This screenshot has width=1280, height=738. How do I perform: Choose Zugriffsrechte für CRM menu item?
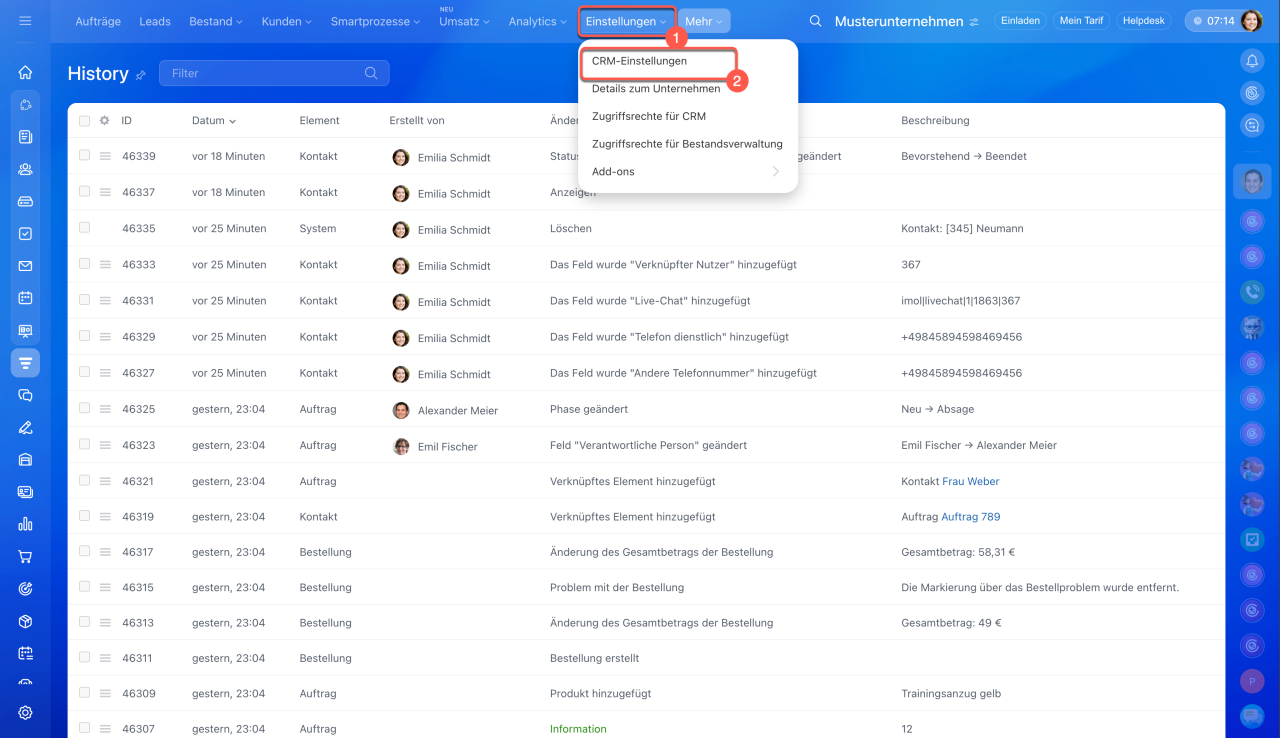649,116
